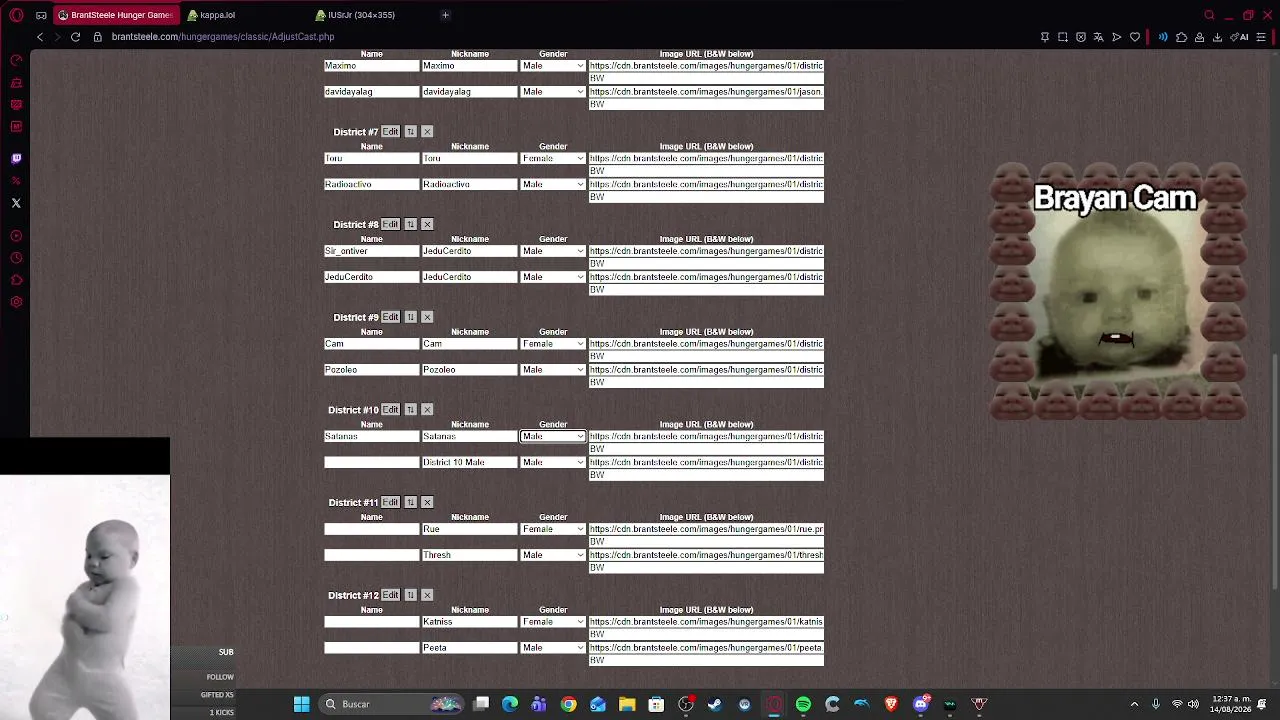This screenshot has height=720, width=1280.
Task: Open the browser search icon at top right
Action: tap(1209, 15)
